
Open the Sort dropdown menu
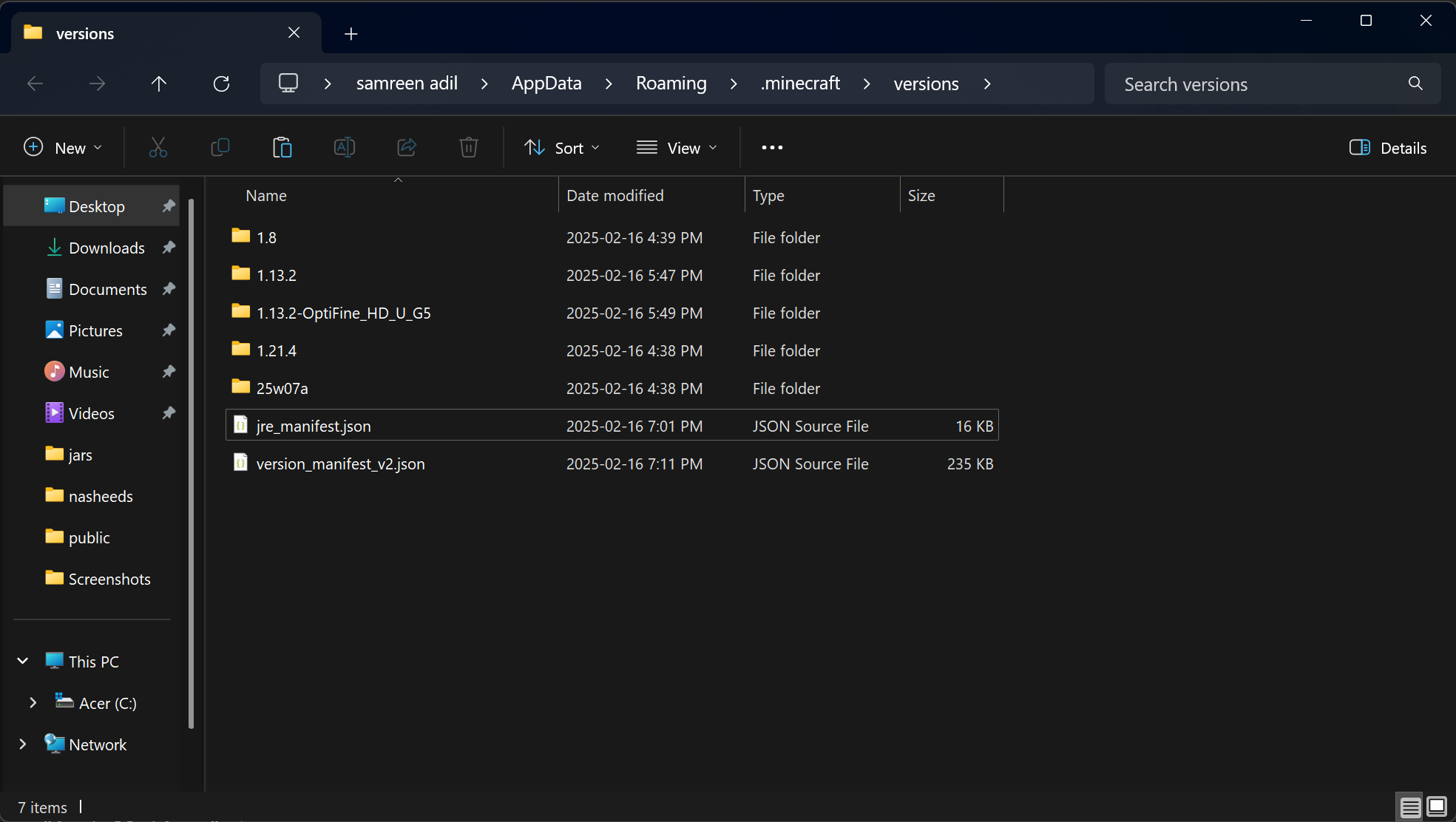pyautogui.click(x=562, y=148)
